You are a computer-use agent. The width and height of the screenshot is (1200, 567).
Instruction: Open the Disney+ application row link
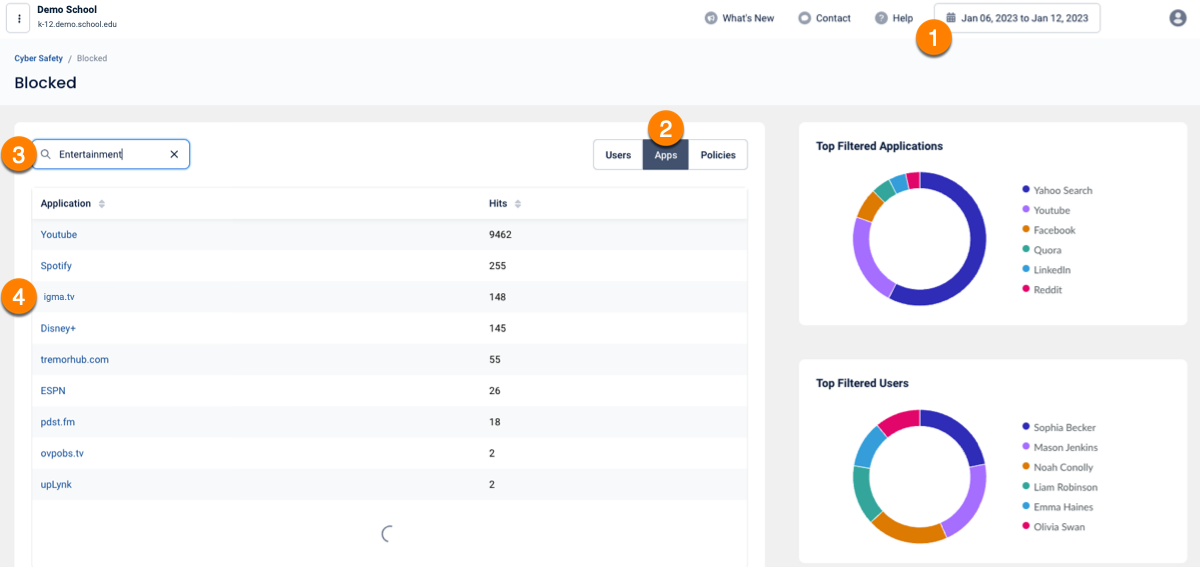[x=58, y=328]
